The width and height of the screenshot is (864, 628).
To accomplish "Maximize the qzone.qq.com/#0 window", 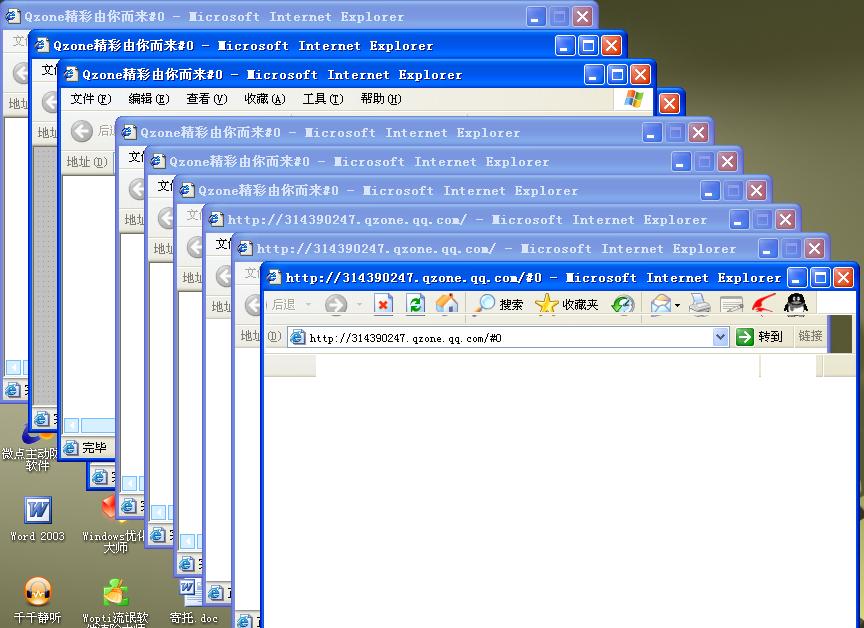I will [x=820, y=278].
